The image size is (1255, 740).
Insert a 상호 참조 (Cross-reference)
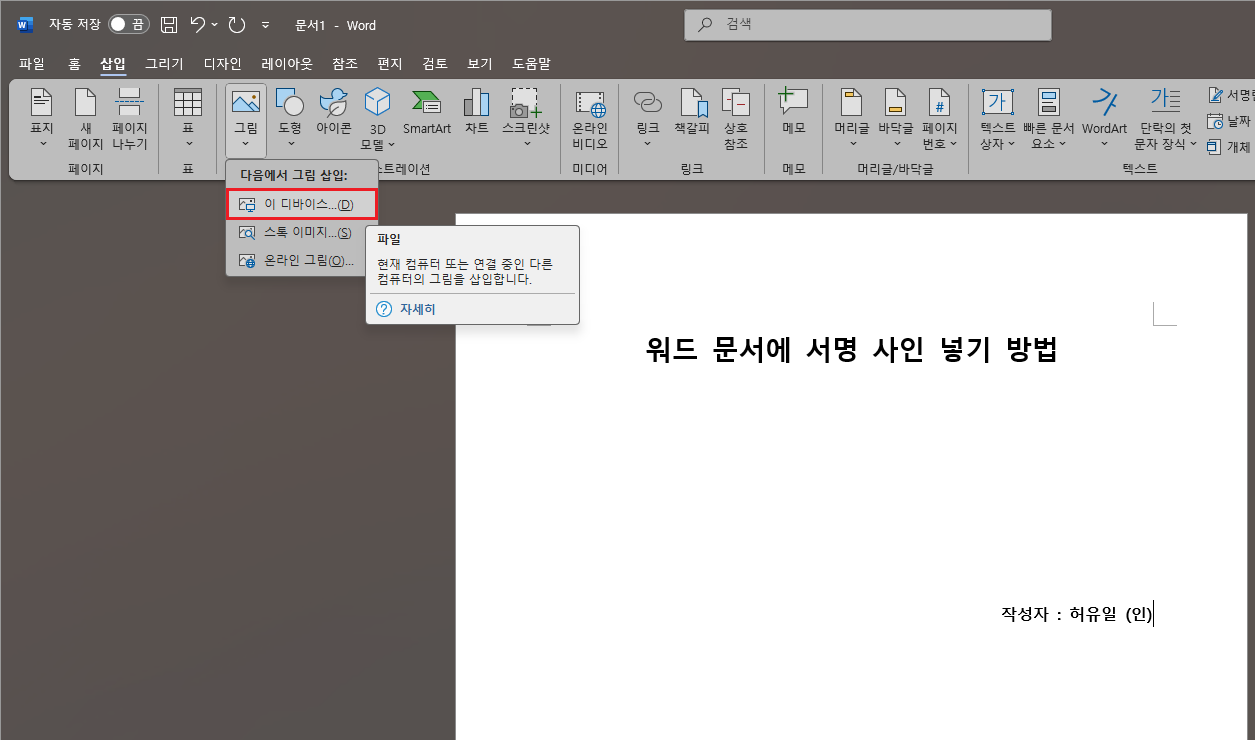(736, 119)
